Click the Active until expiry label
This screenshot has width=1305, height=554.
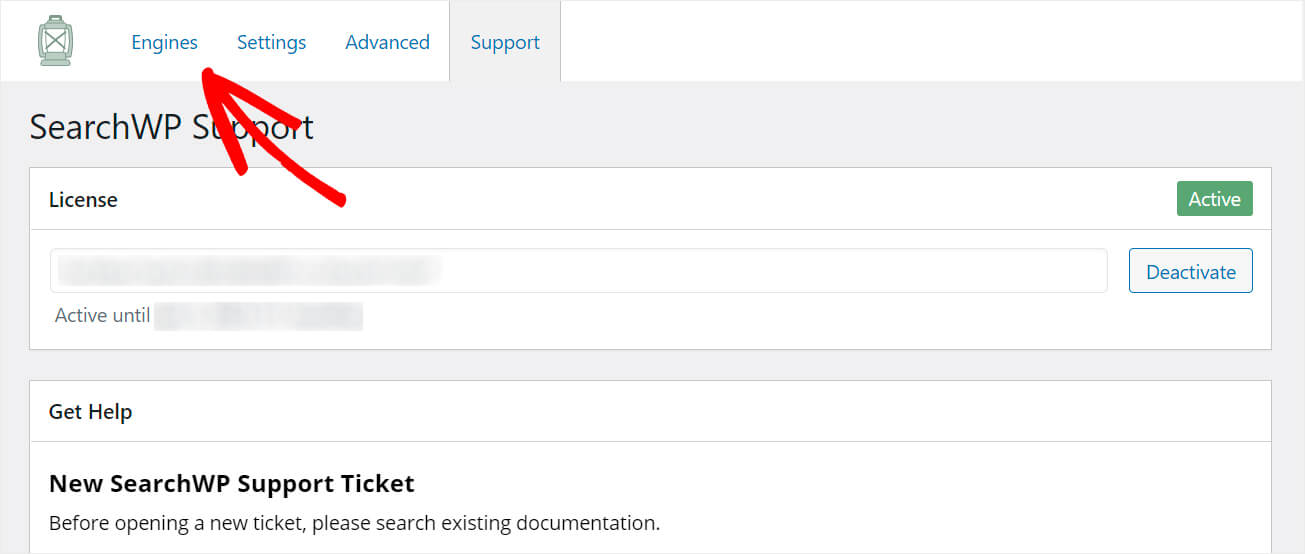pos(102,315)
